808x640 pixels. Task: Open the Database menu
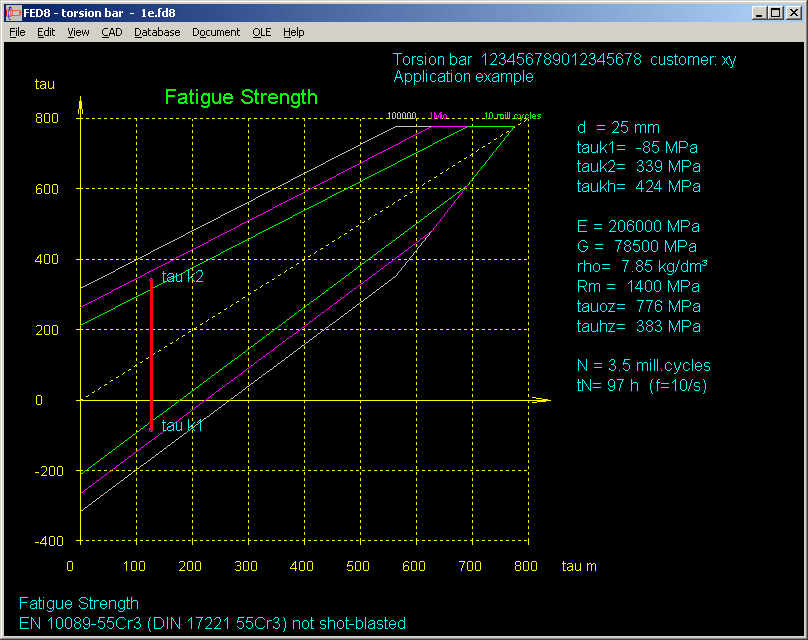pyautogui.click(x=157, y=32)
